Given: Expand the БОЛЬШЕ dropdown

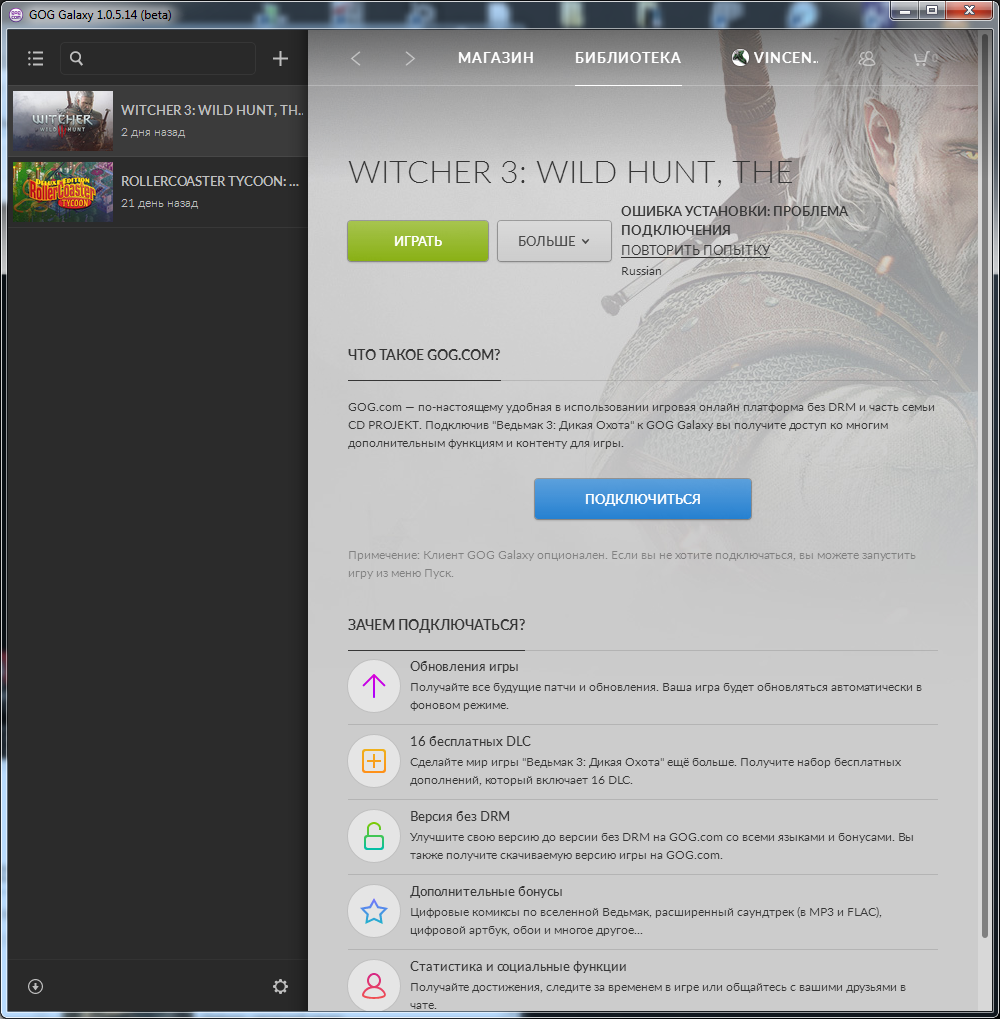Looking at the screenshot, I should point(554,241).
